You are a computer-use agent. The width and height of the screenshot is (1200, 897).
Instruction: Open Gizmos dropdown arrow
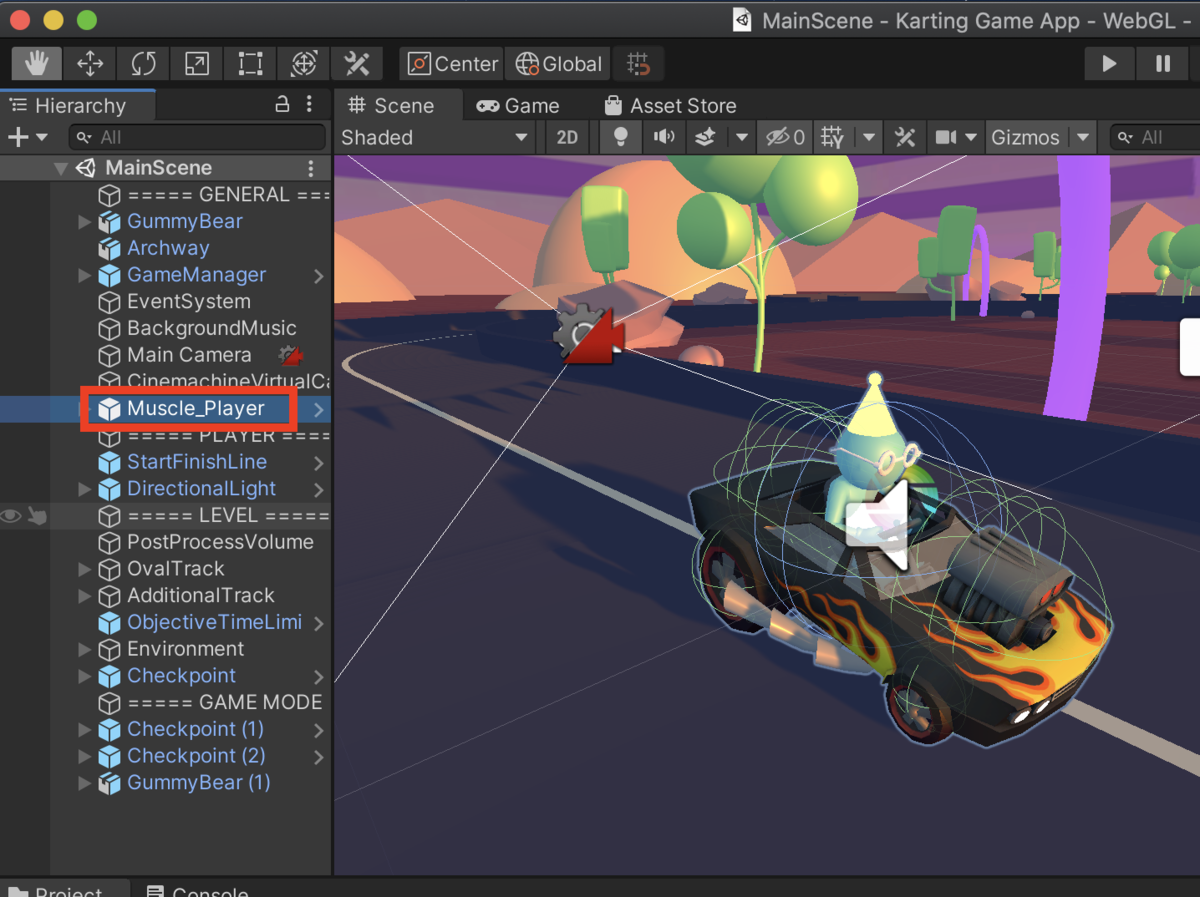tap(1083, 137)
